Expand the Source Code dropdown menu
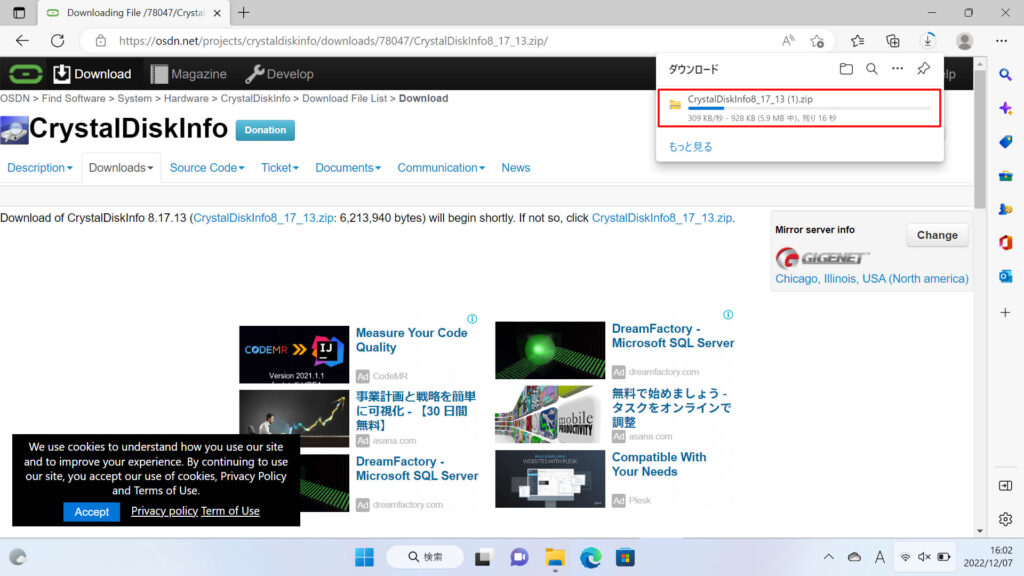1024x576 pixels. click(207, 168)
